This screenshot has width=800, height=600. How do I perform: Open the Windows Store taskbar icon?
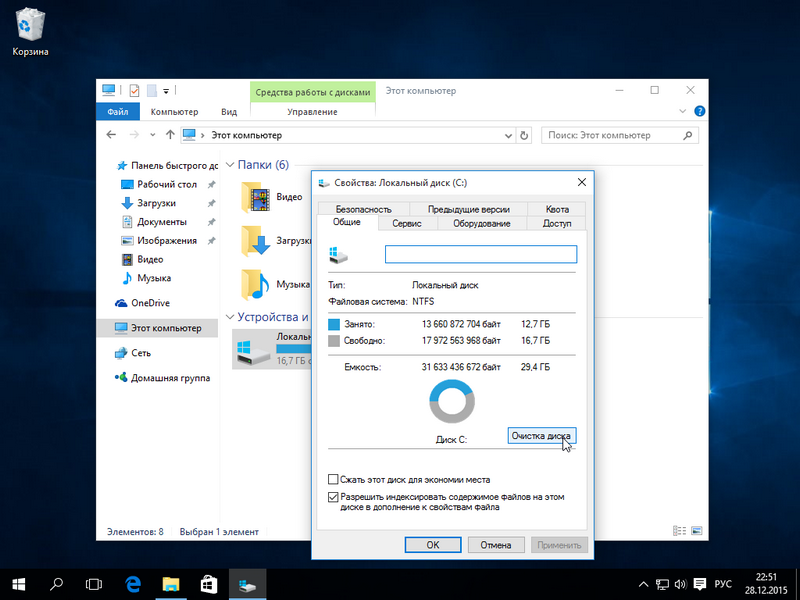pyautogui.click(x=208, y=582)
